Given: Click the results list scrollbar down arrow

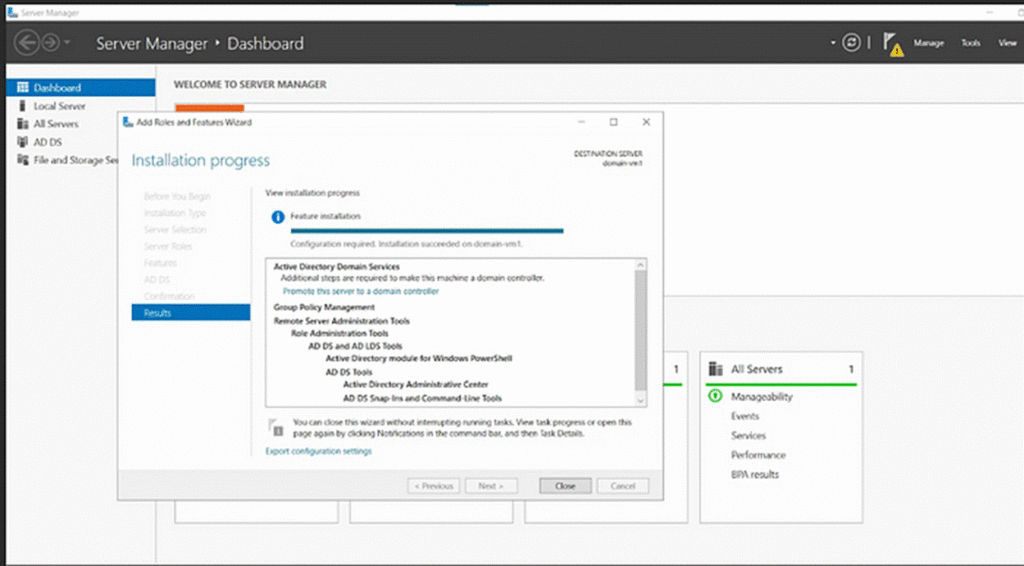Looking at the screenshot, I should coord(641,398).
